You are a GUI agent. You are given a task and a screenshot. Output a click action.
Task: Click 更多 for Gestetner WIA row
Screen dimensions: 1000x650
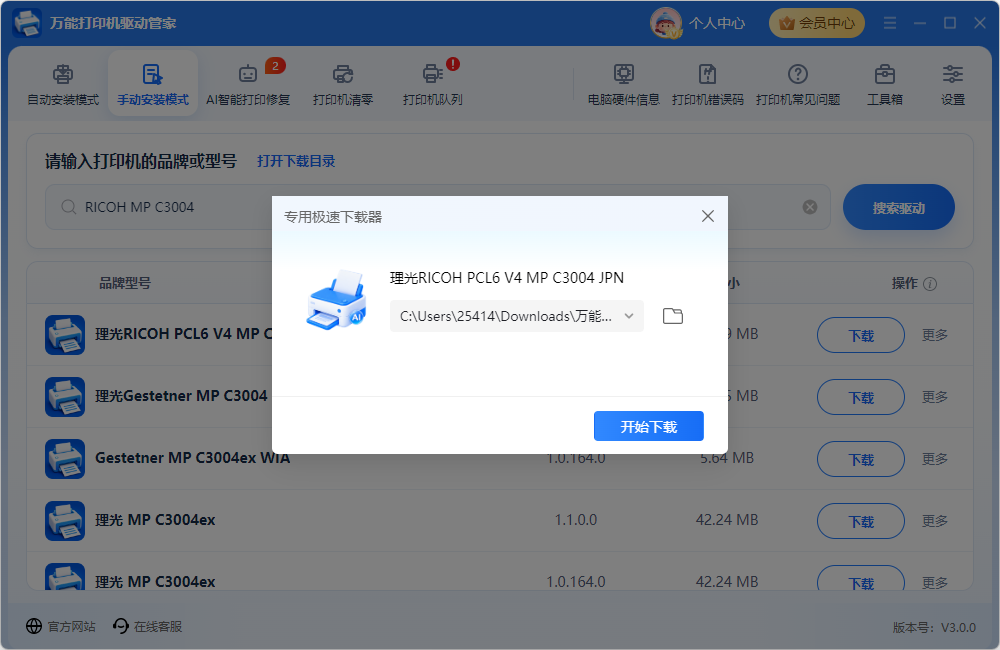point(934,459)
